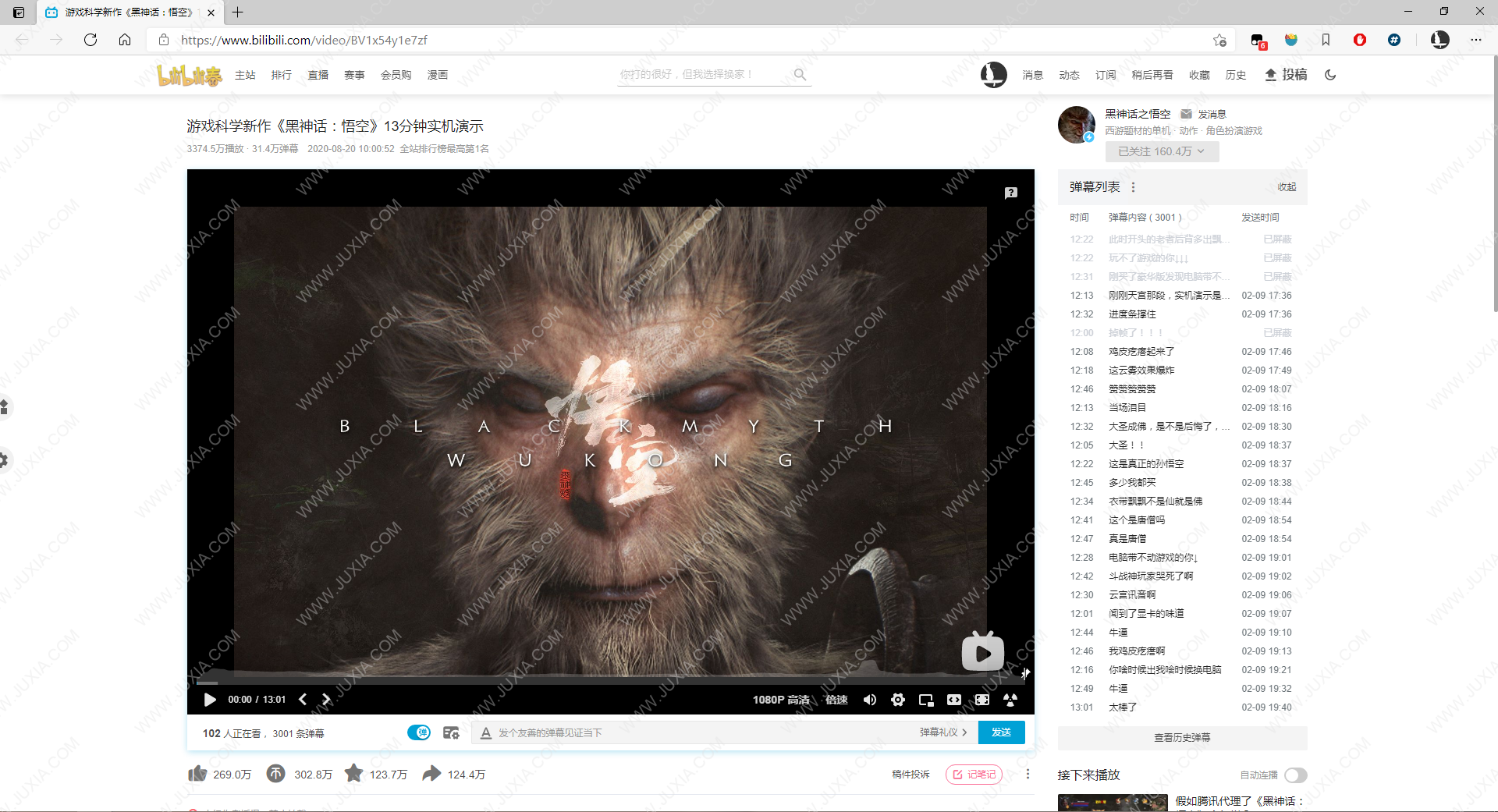The width and height of the screenshot is (1498, 812).
Task: Click the video progress bar
Action: [x=611, y=683]
